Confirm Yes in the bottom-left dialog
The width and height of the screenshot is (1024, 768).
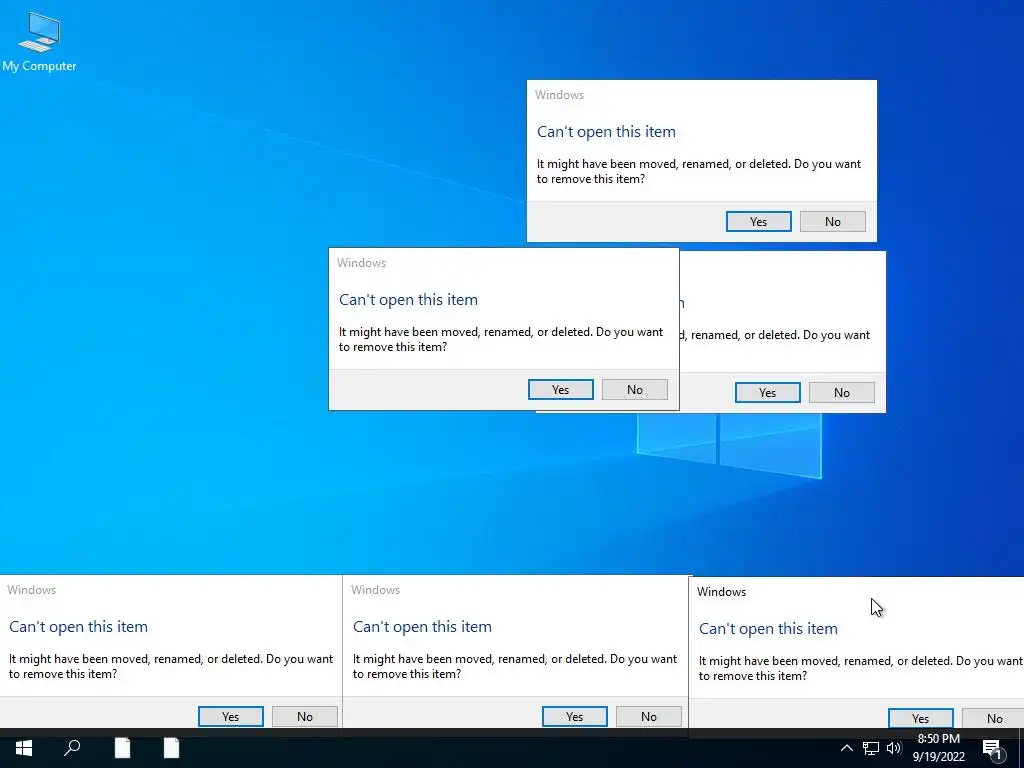[x=231, y=716]
